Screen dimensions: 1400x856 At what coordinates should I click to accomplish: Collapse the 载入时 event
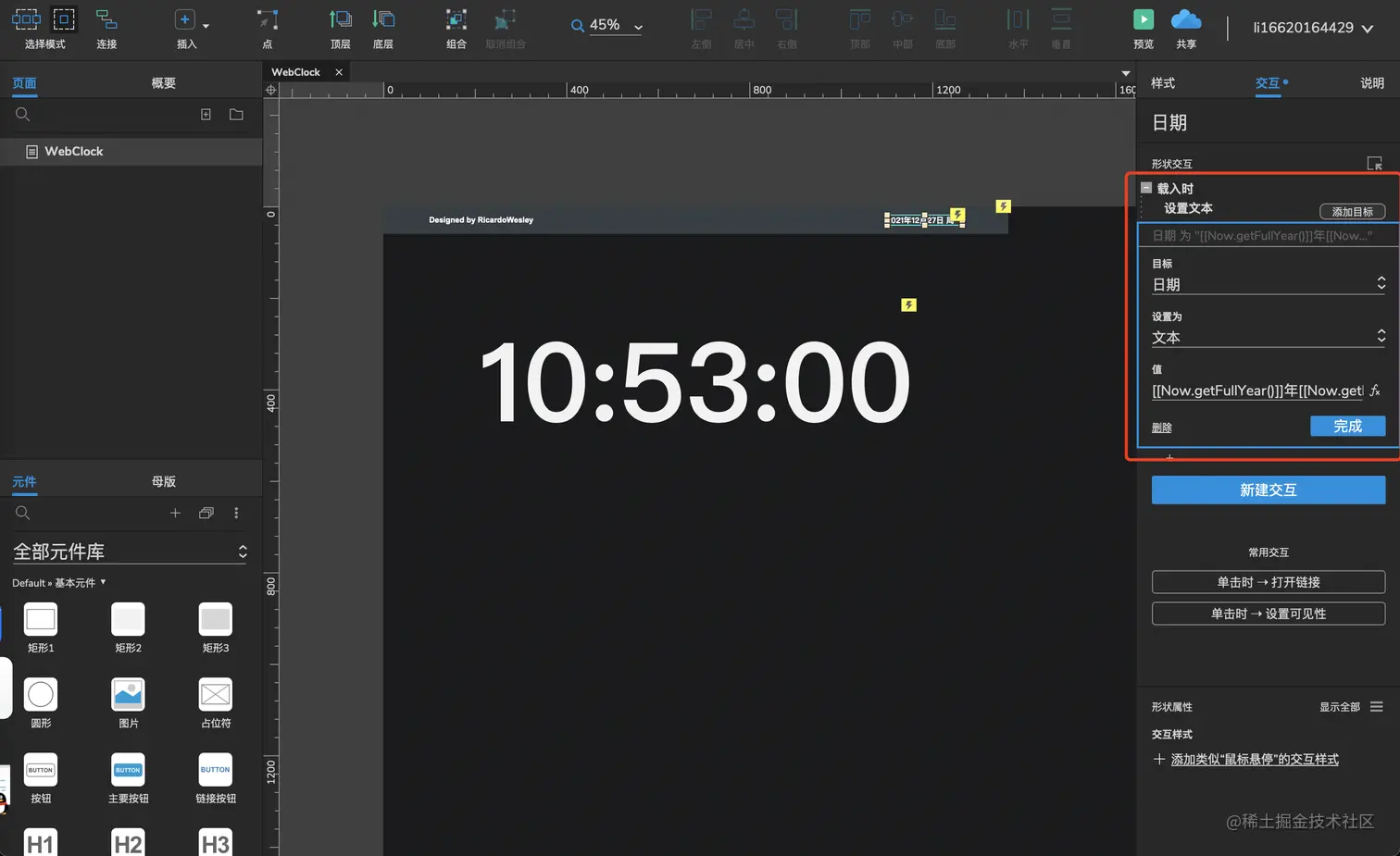tap(1146, 188)
